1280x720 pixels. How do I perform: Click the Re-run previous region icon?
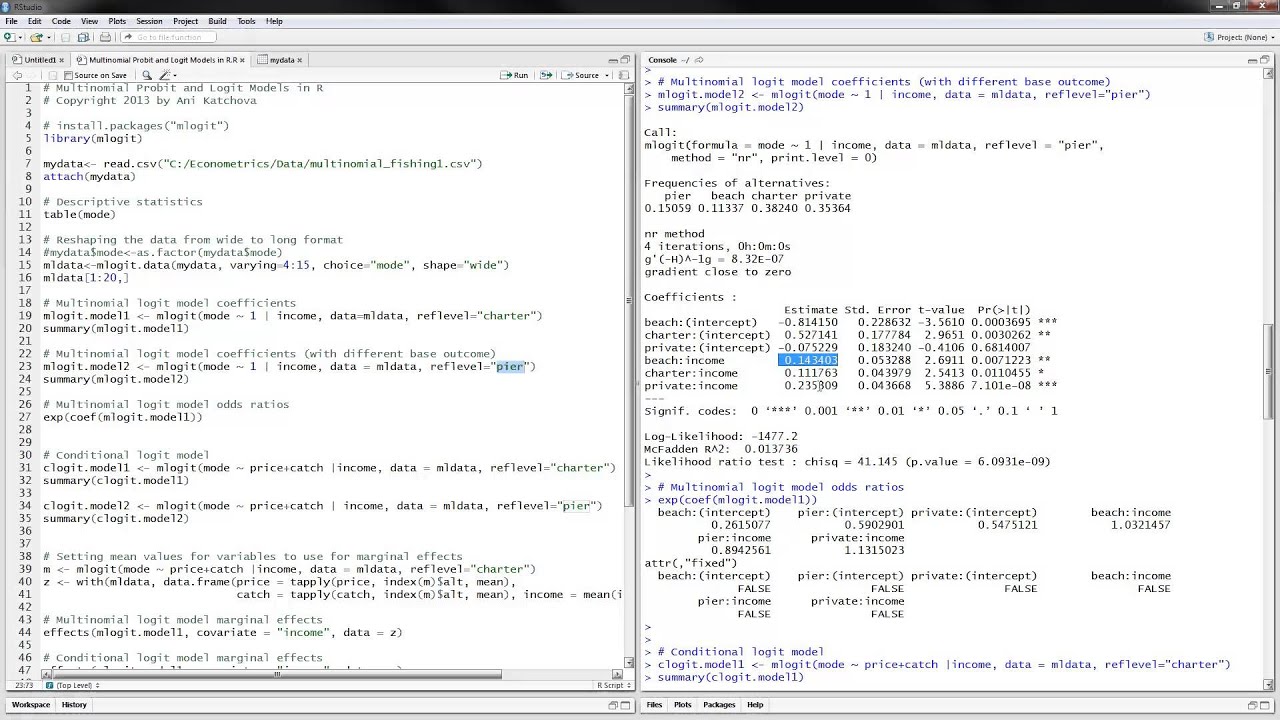click(546, 75)
